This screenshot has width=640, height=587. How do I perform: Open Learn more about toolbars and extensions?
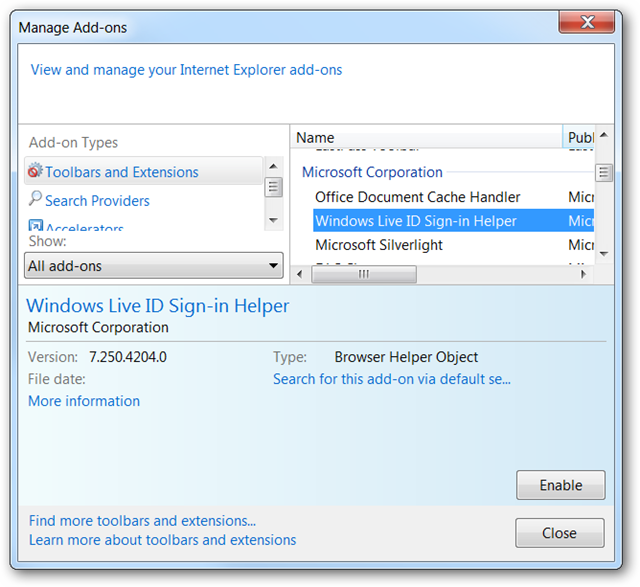[x=162, y=540]
